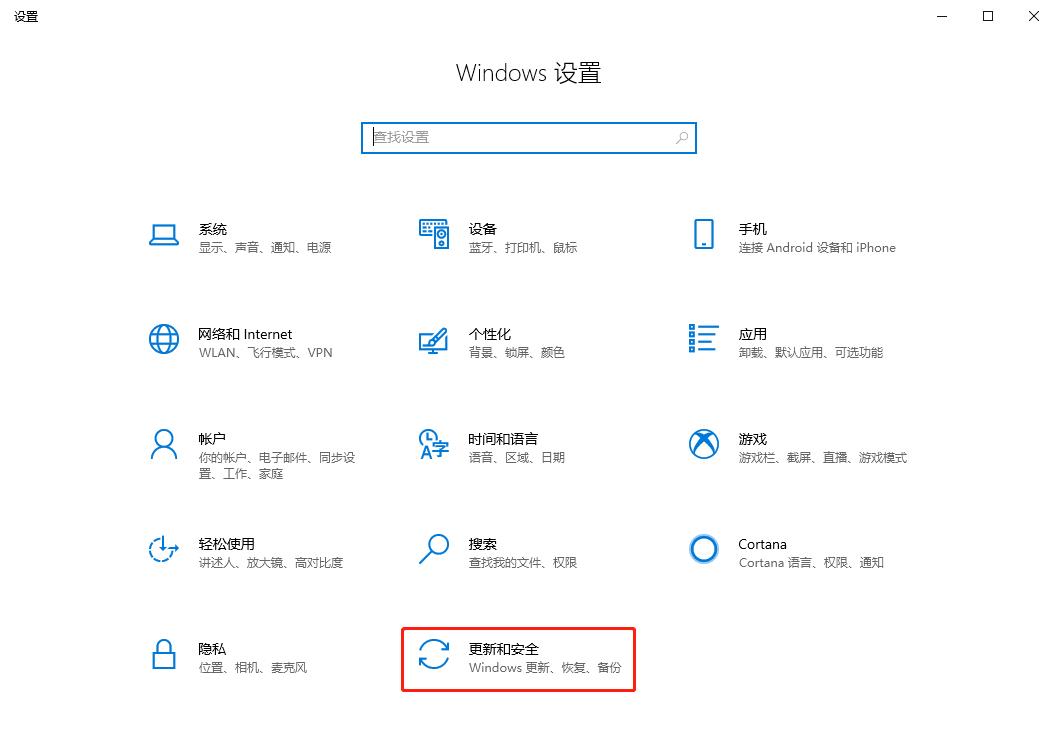Click the 搜索 magnifier icon beside 搜索
This screenshot has height=755, width=1057.
point(433,549)
